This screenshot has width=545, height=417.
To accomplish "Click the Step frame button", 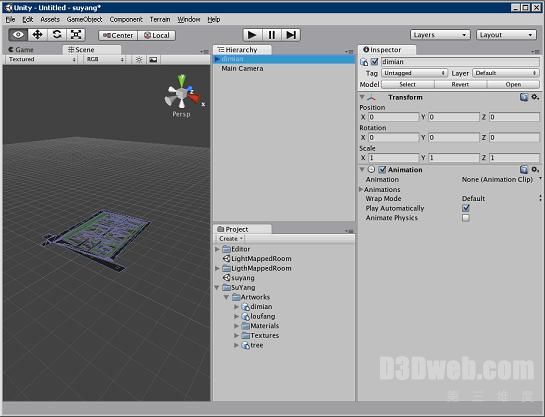I will [291, 35].
